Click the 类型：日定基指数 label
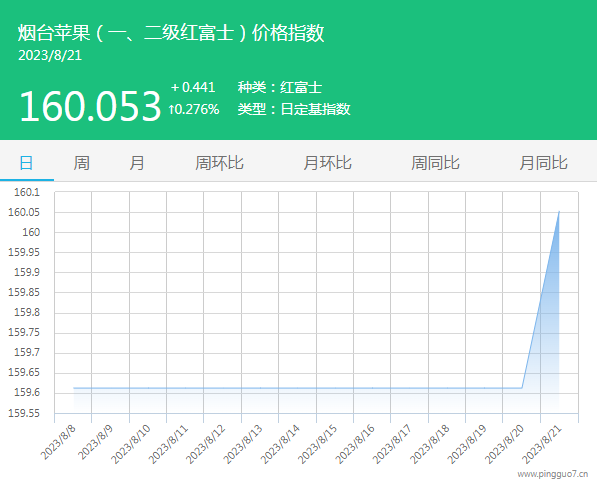Image resolution: width=597 pixels, height=482 pixels. click(294, 109)
